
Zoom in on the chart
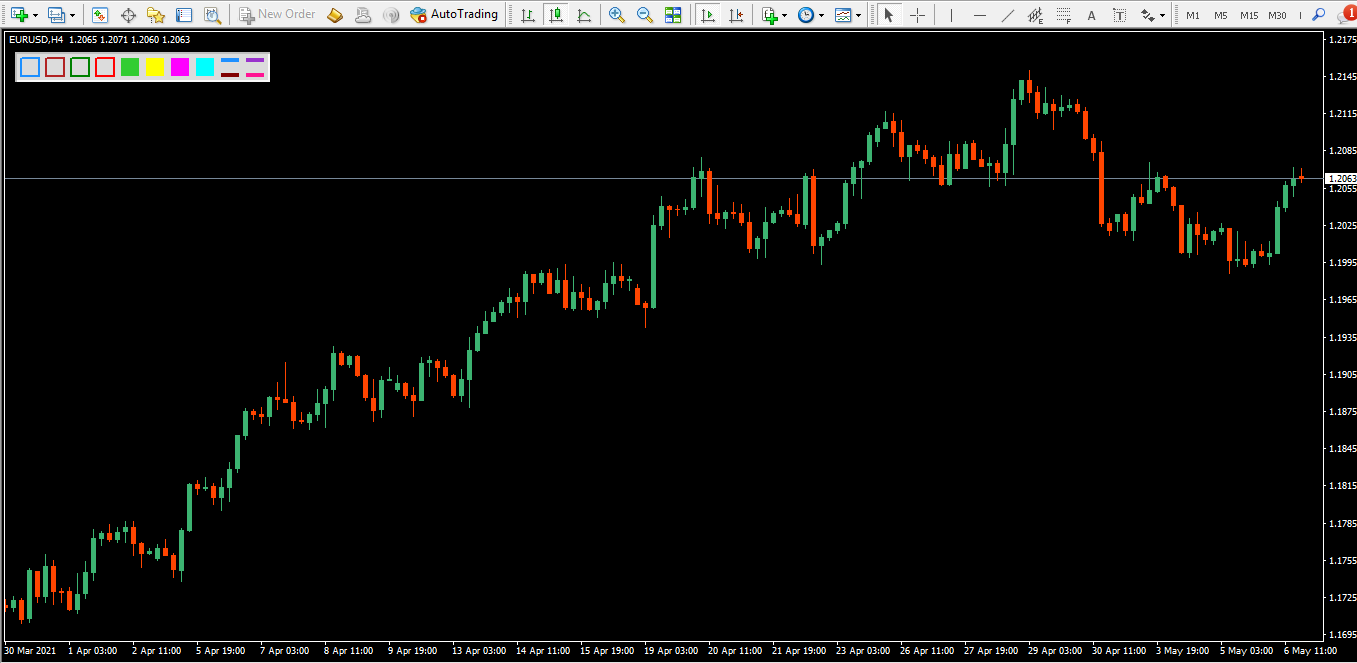coord(617,15)
